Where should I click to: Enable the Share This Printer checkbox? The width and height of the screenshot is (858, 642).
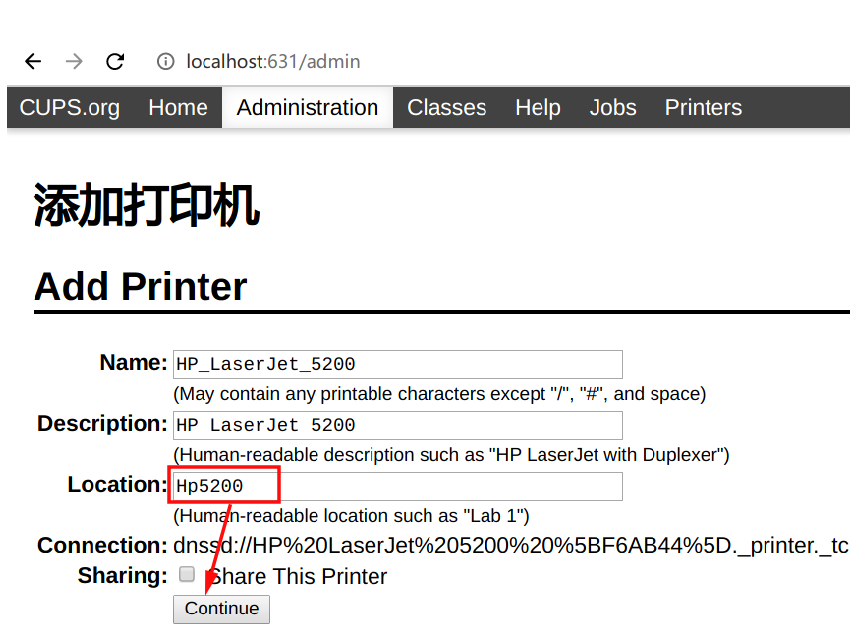coord(187,575)
